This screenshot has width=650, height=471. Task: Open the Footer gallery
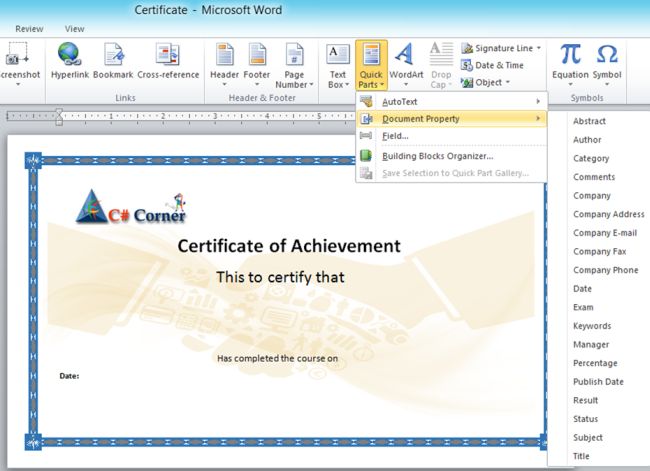257,65
